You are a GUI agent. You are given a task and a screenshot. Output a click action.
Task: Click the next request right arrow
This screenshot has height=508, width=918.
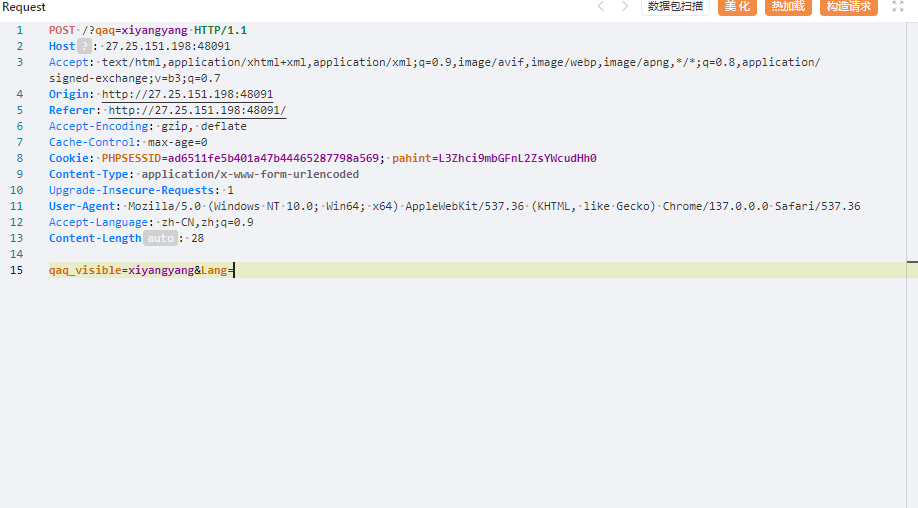[x=625, y=7]
